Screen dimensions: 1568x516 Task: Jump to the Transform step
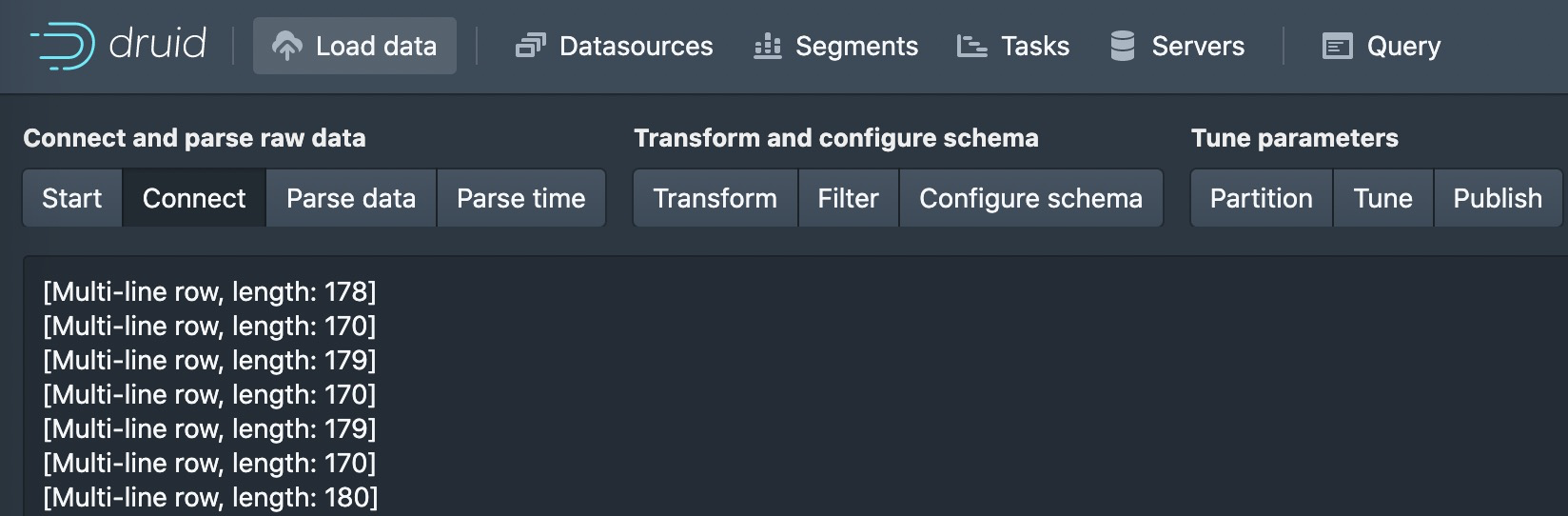tap(715, 198)
